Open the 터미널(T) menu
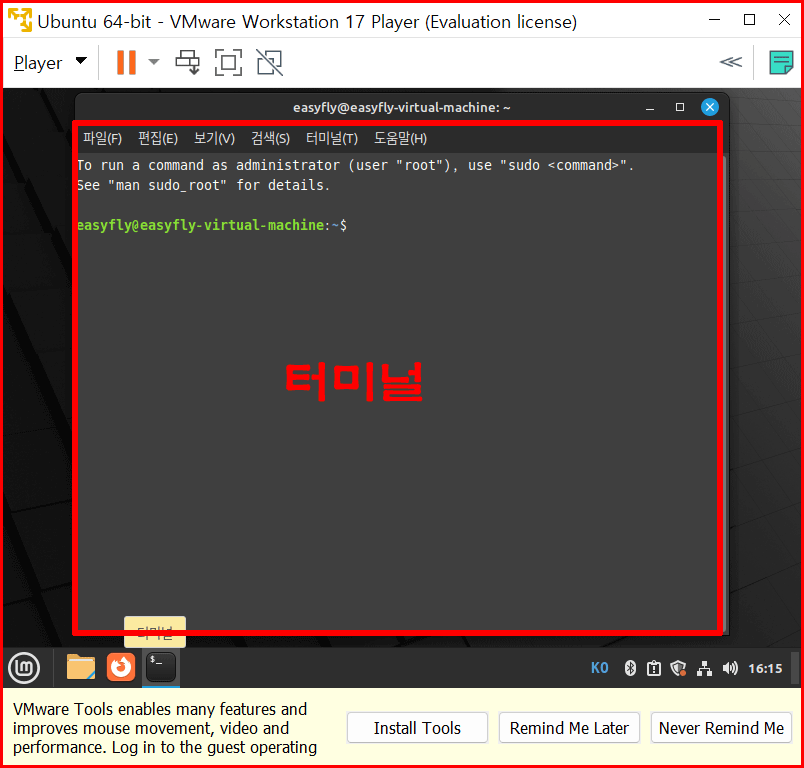The width and height of the screenshot is (804, 768). point(332,138)
